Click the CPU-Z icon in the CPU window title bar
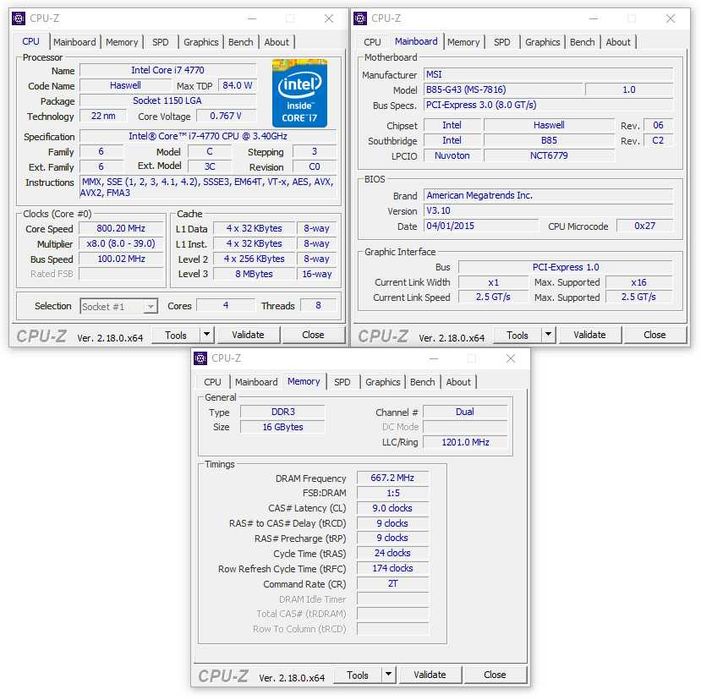This screenshot has height=699, width=701. click(x=18, y=18)
